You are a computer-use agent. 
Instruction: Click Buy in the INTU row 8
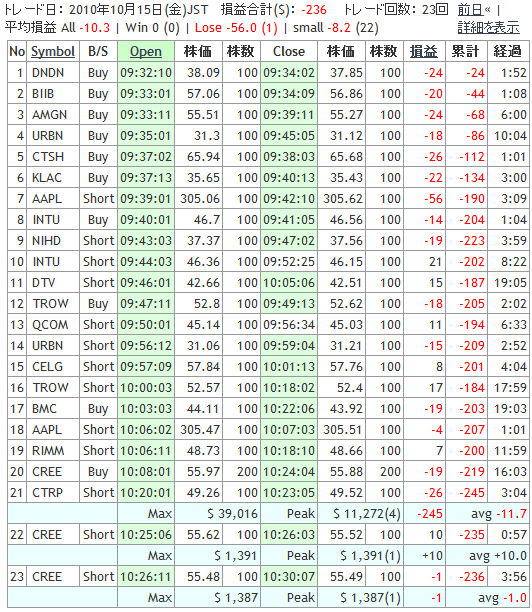(98, 220)
